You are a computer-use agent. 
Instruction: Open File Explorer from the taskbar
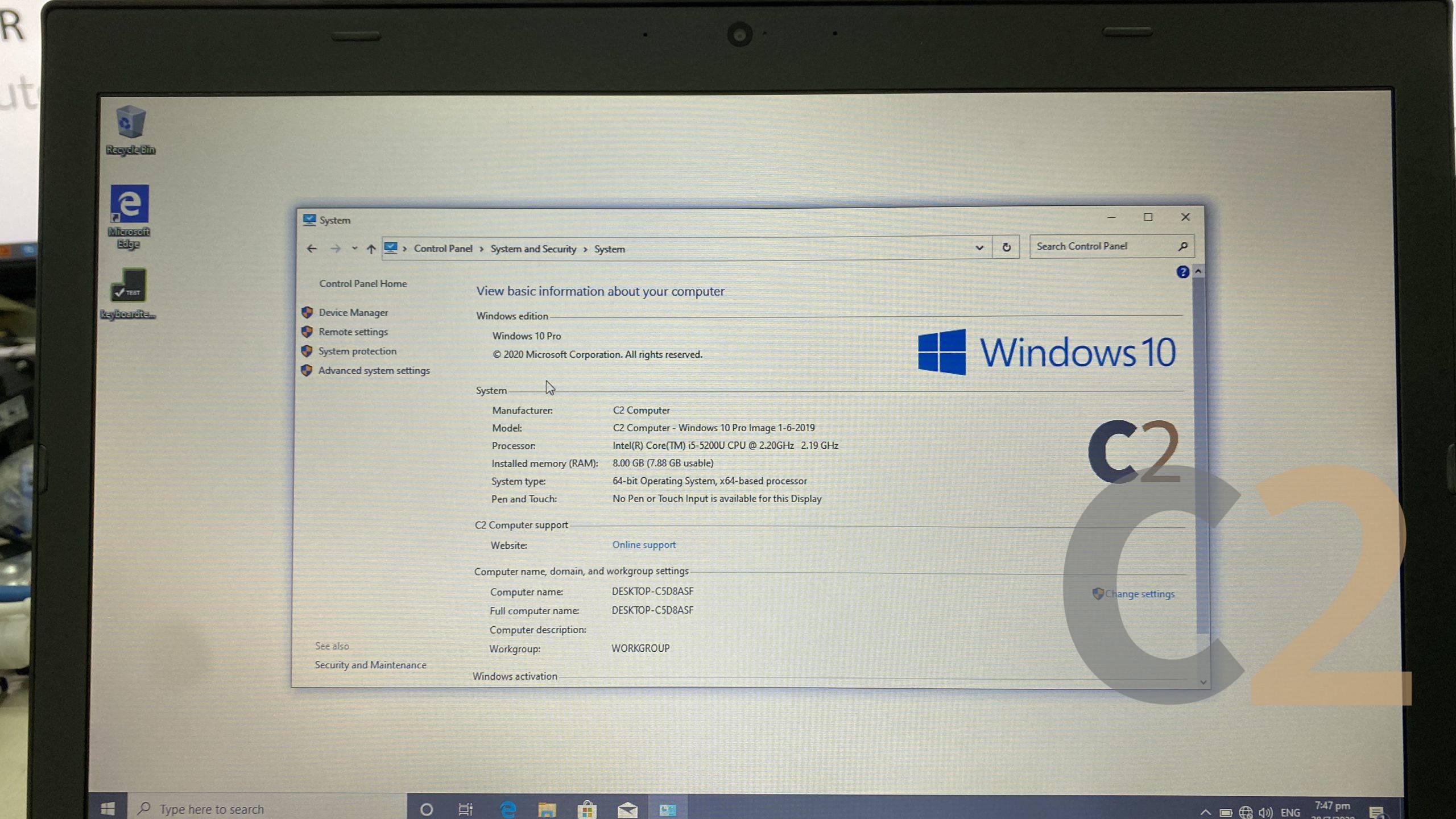click(x=547, y=809)
